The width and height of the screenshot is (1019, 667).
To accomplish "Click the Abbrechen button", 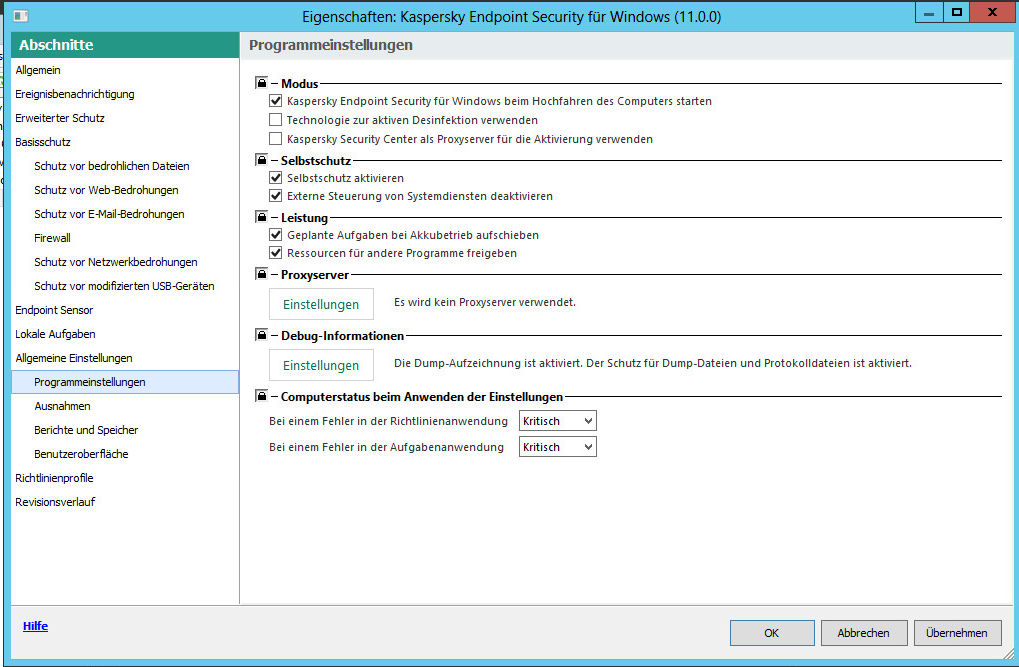I will [864, 633].
